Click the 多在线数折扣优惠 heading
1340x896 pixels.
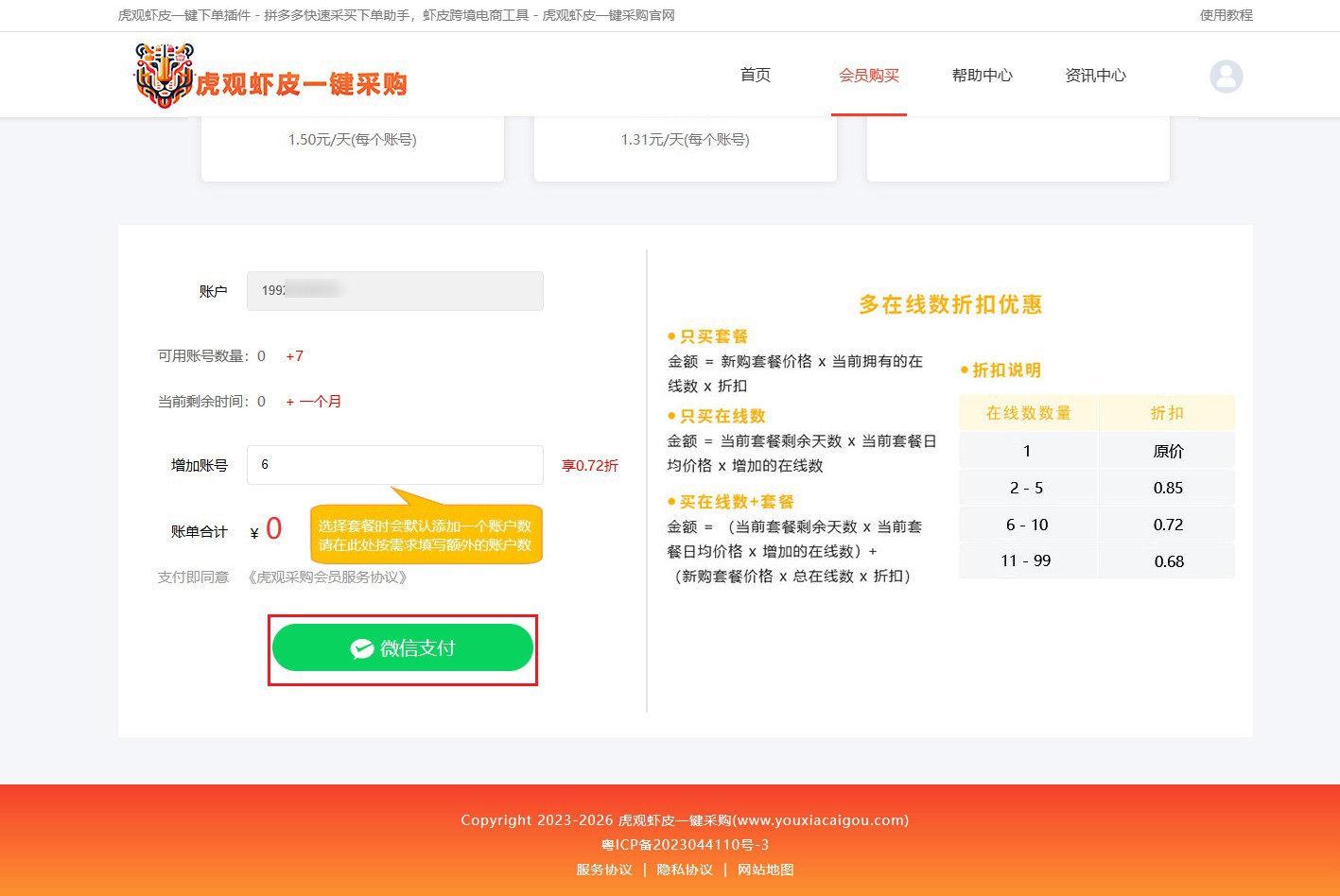pos(950,304)
